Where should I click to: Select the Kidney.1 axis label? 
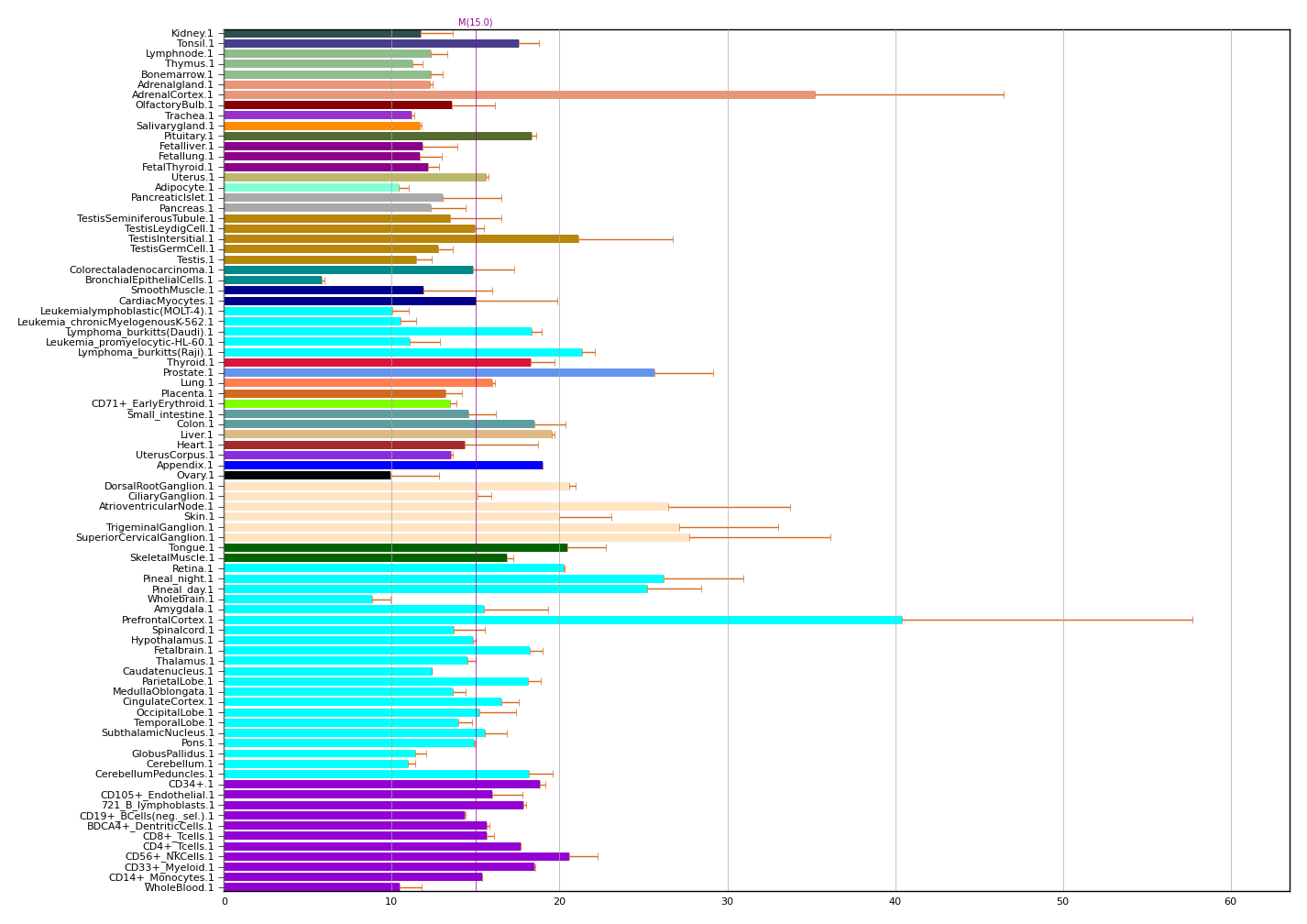click(192, 34)
